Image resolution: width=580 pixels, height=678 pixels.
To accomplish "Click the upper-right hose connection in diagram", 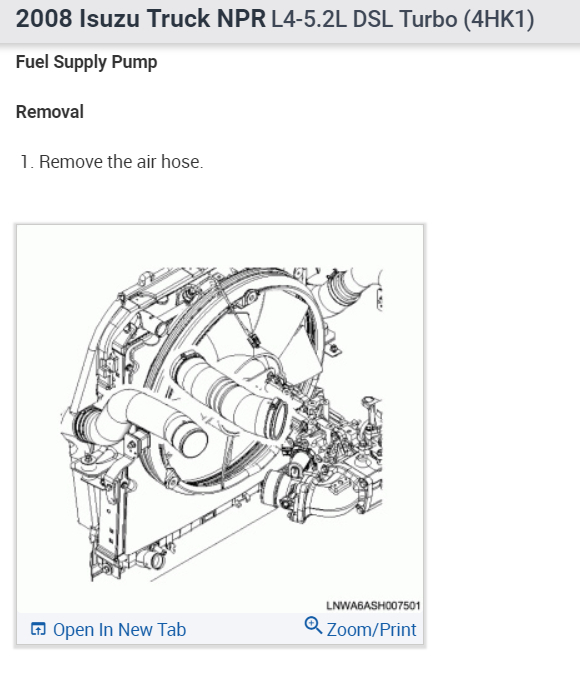I will point(346,286).
